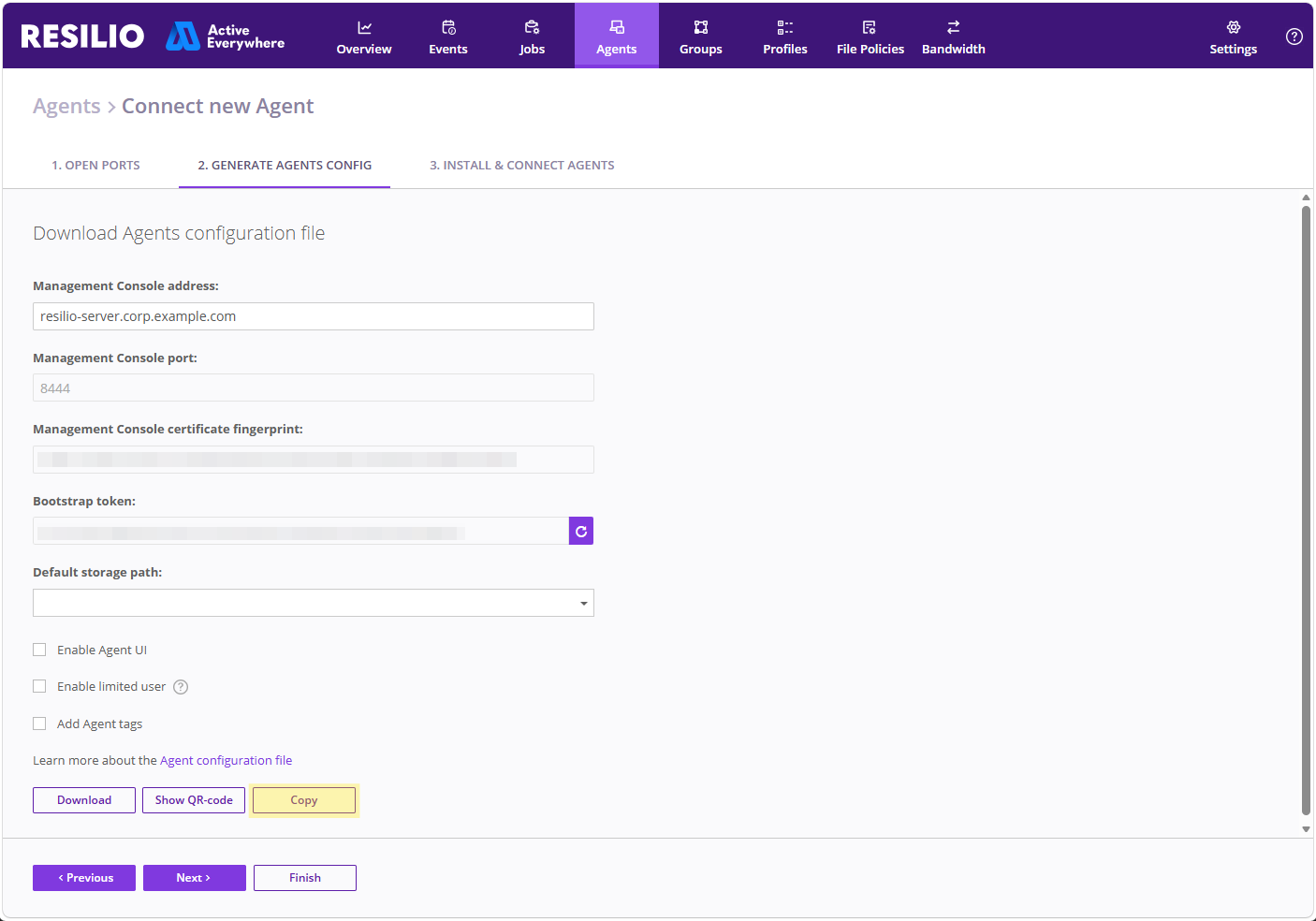
Task: Click the certificate fingerprint field
Action: click(314, 460)
